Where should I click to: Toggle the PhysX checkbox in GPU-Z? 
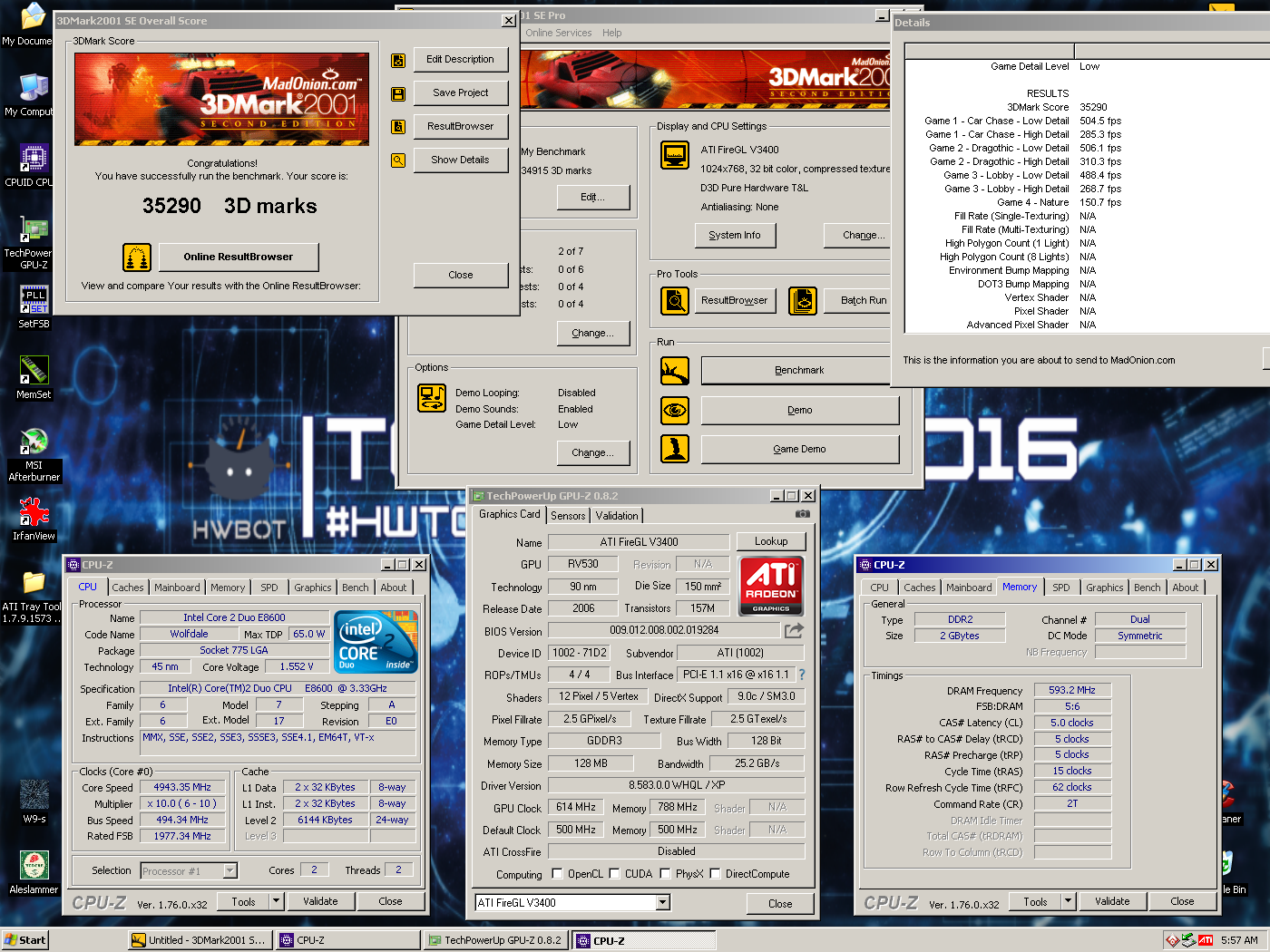click(x=665, y=874)
